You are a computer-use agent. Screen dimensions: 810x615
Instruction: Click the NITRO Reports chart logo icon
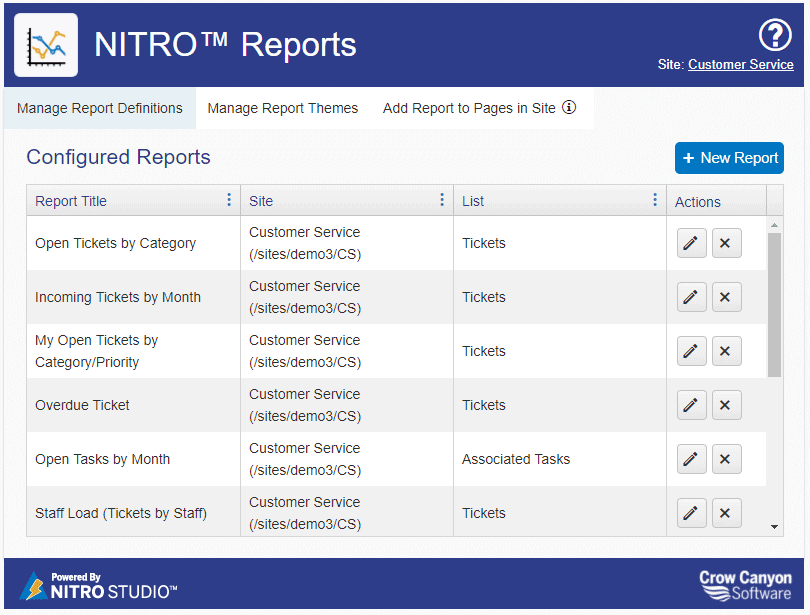tap(46, 45)
